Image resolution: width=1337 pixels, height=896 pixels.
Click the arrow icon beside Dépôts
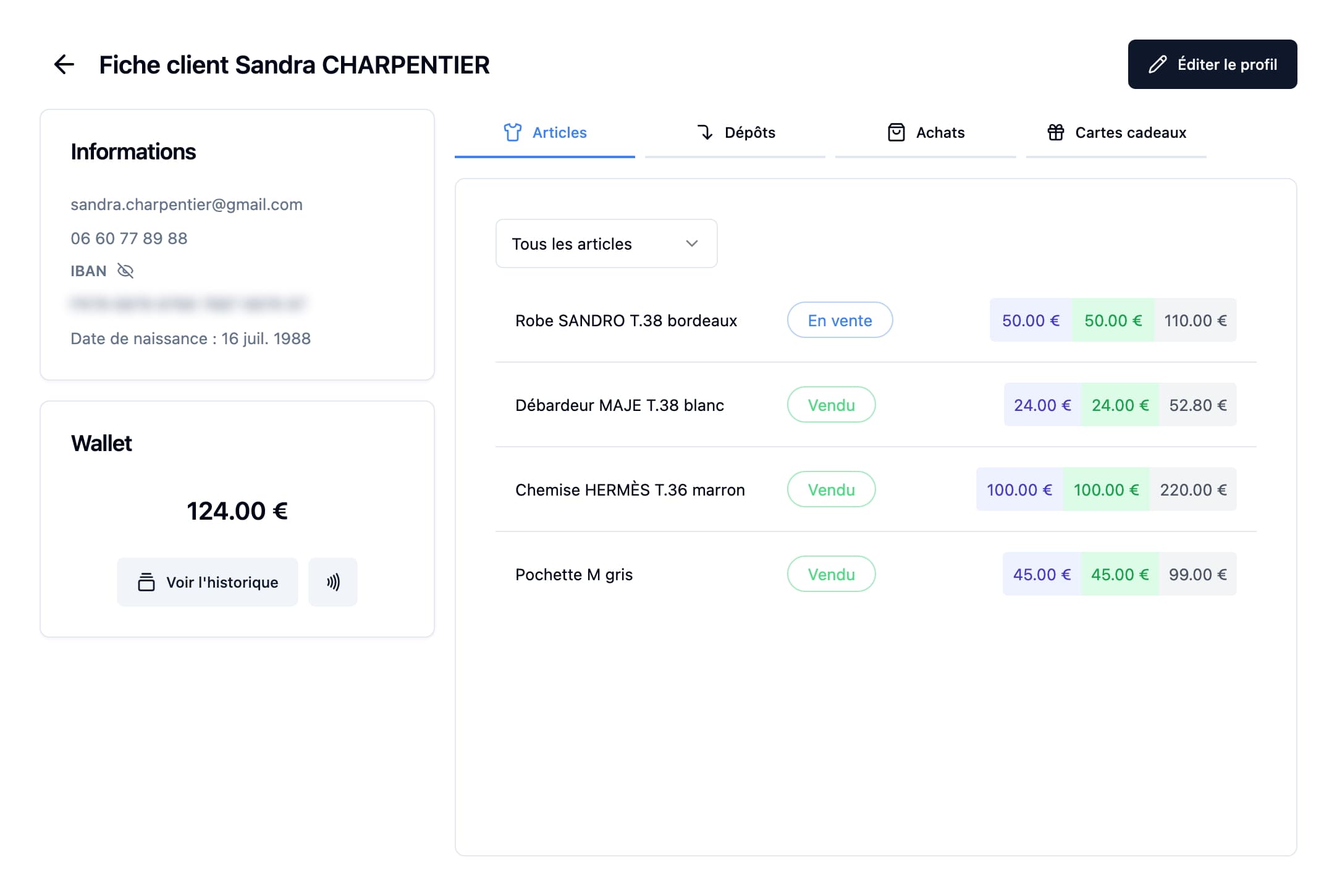tap(705, 132)
